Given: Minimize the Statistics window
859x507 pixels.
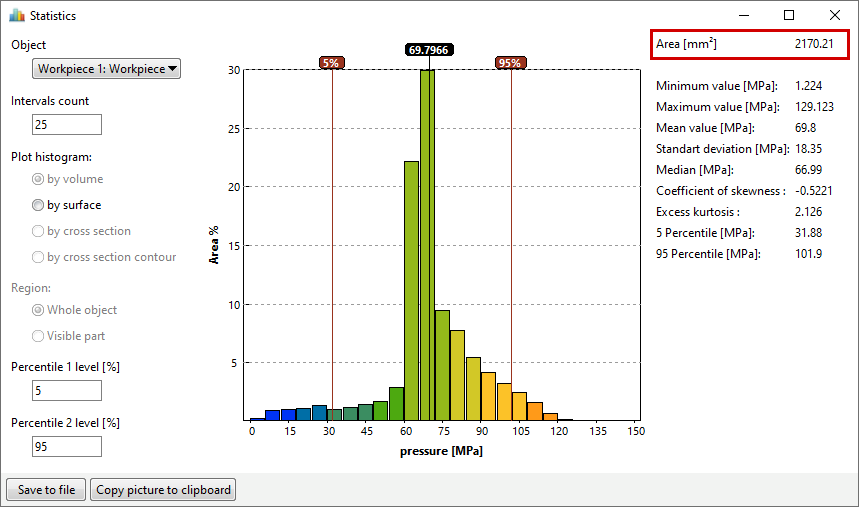Looking at the screenshot, I should (x=743, y=16).
